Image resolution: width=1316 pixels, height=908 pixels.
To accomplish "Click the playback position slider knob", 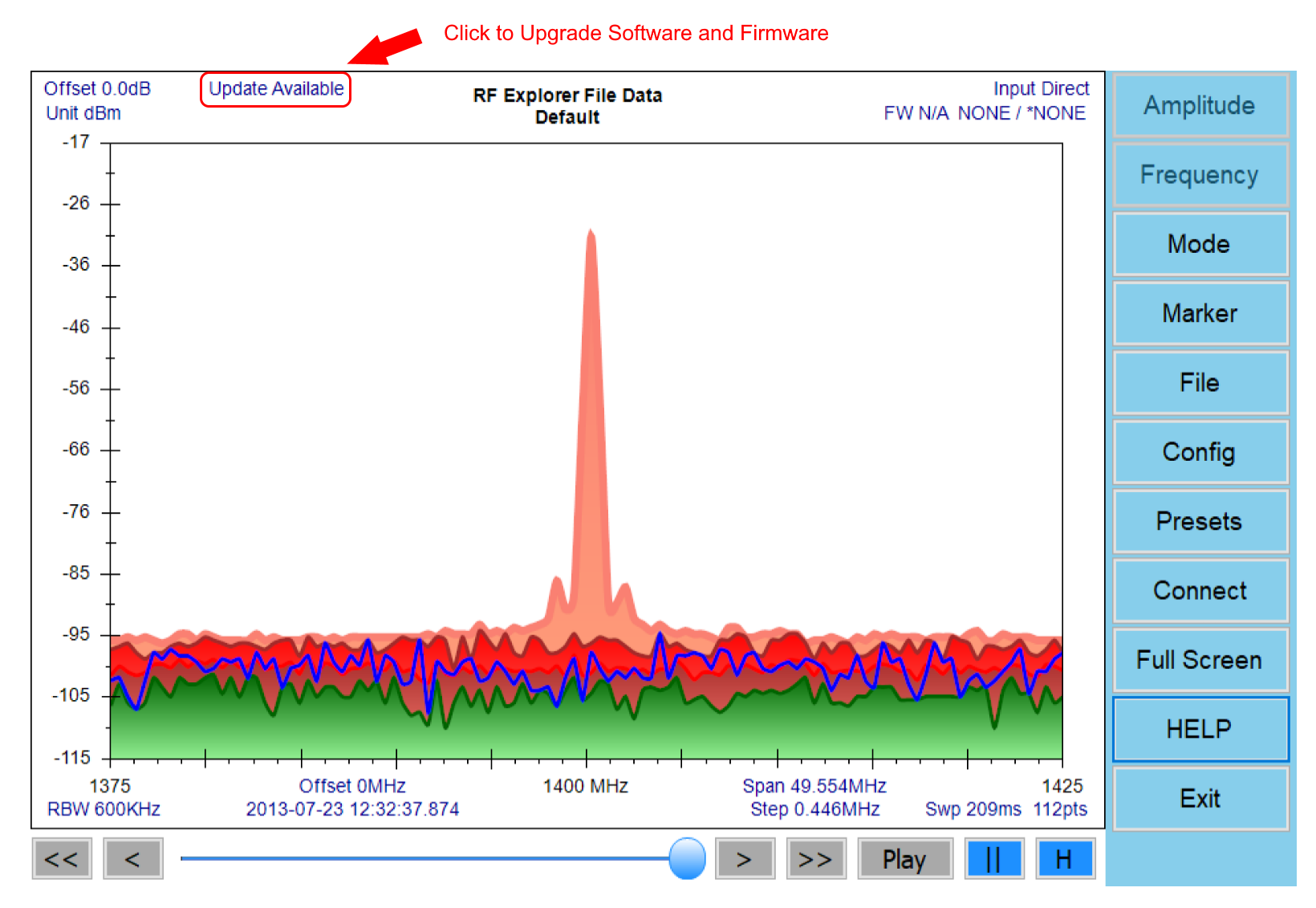I will [687, 858].
